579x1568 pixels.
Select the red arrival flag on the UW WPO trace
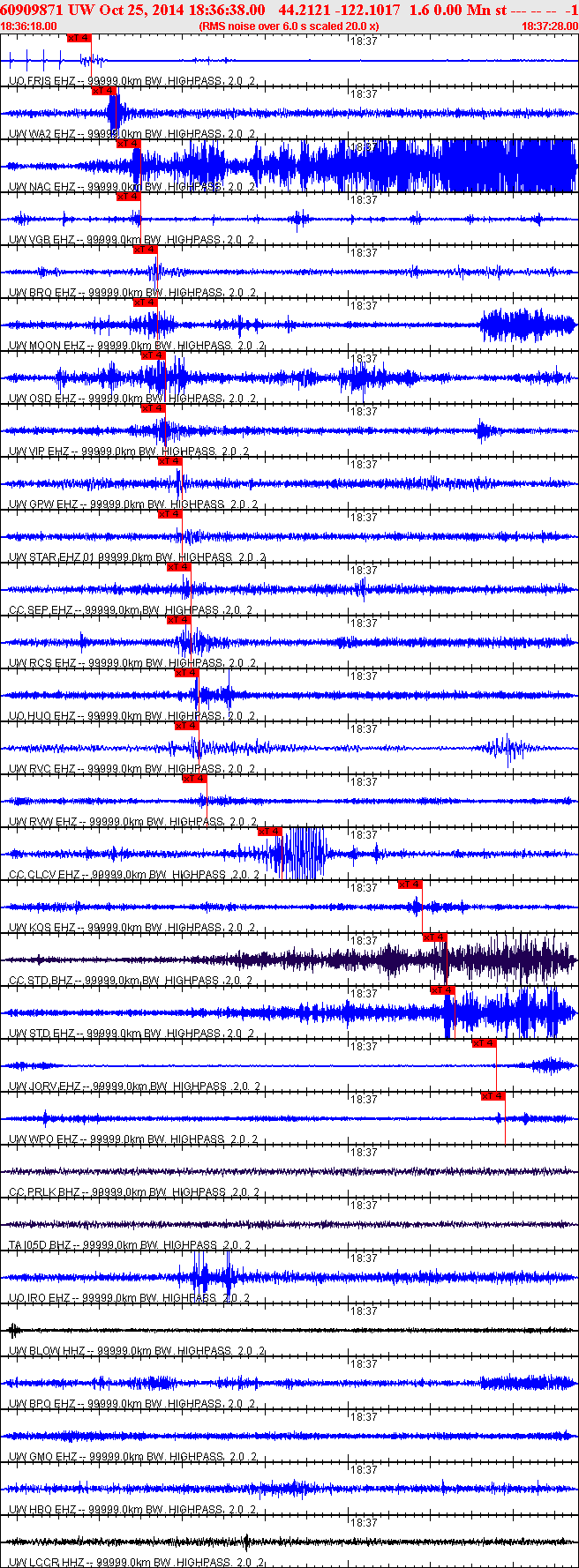click(x=493, y=1096)
